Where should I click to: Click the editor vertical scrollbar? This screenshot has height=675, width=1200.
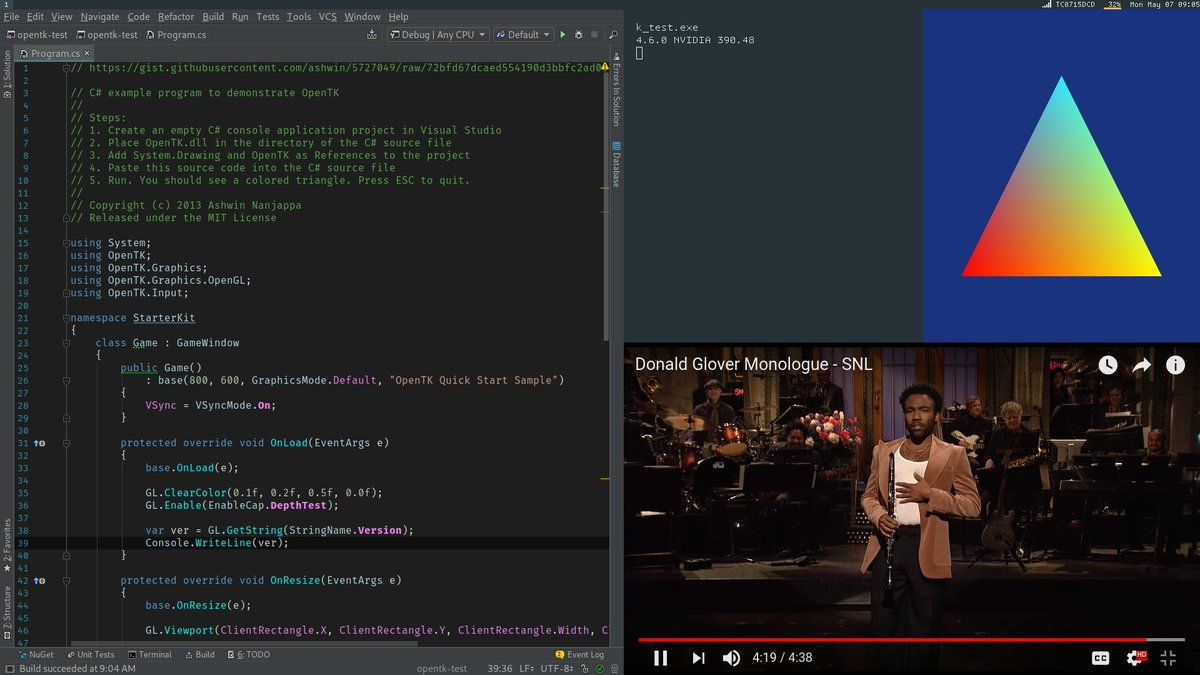[x=604, y=205]
